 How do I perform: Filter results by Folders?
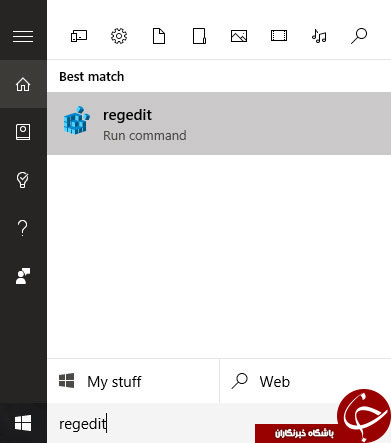(x=199, y=36)
